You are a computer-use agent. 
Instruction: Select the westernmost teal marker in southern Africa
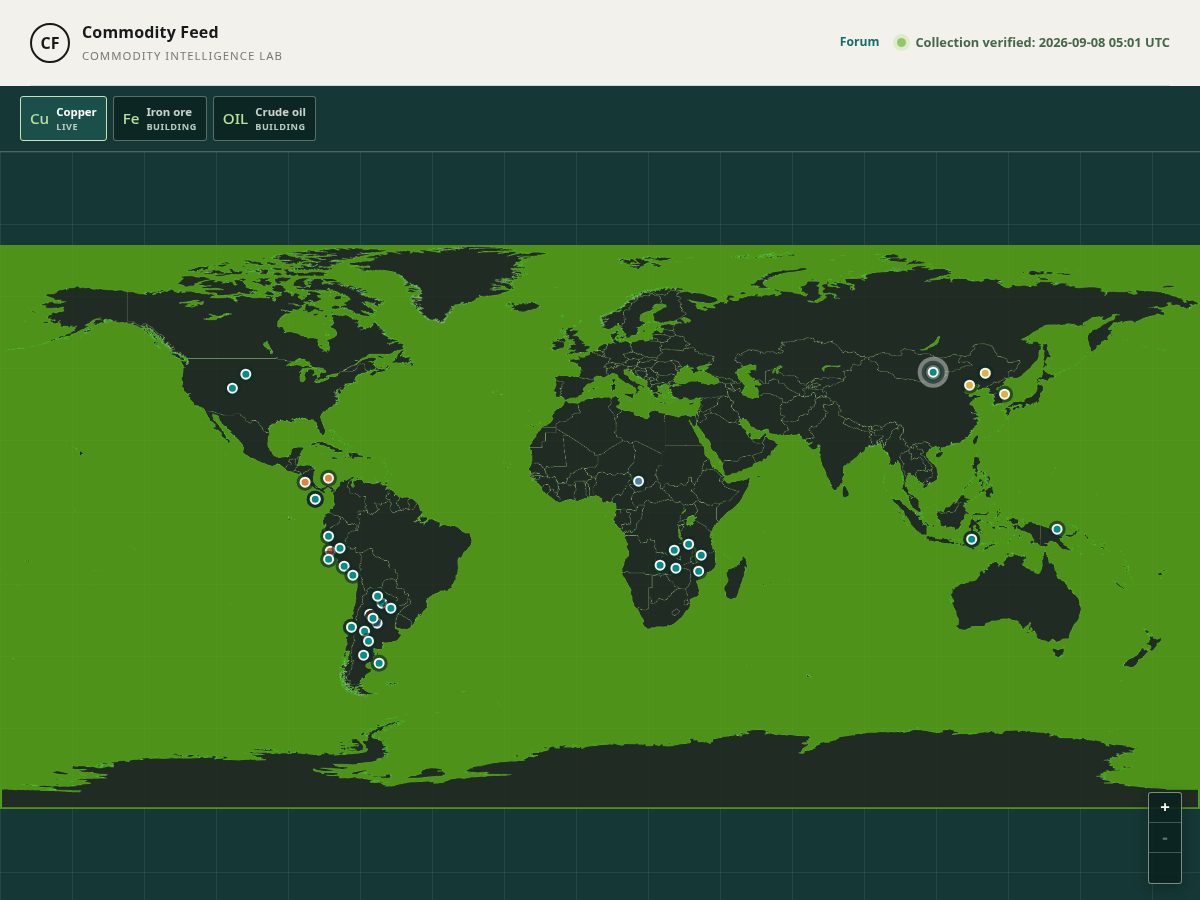point(660,565)
